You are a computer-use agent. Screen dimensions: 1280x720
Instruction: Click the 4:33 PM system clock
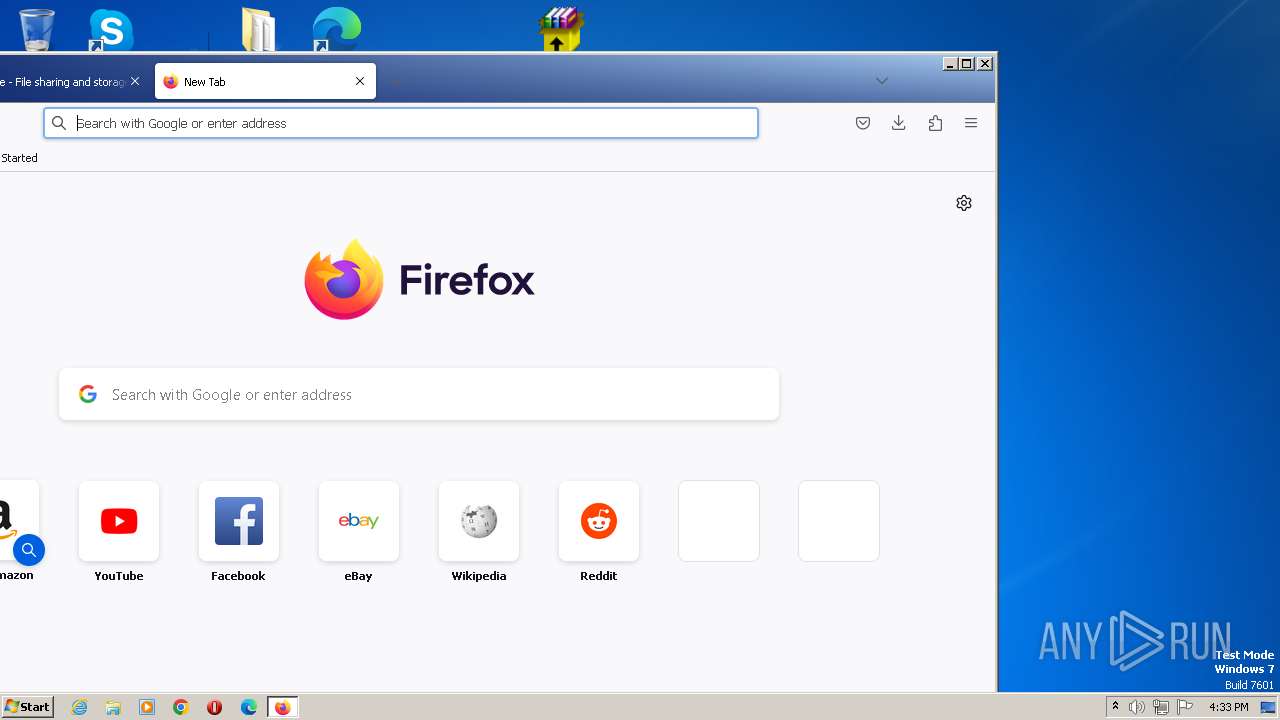pyautogui.click(x=1228, y=707)
